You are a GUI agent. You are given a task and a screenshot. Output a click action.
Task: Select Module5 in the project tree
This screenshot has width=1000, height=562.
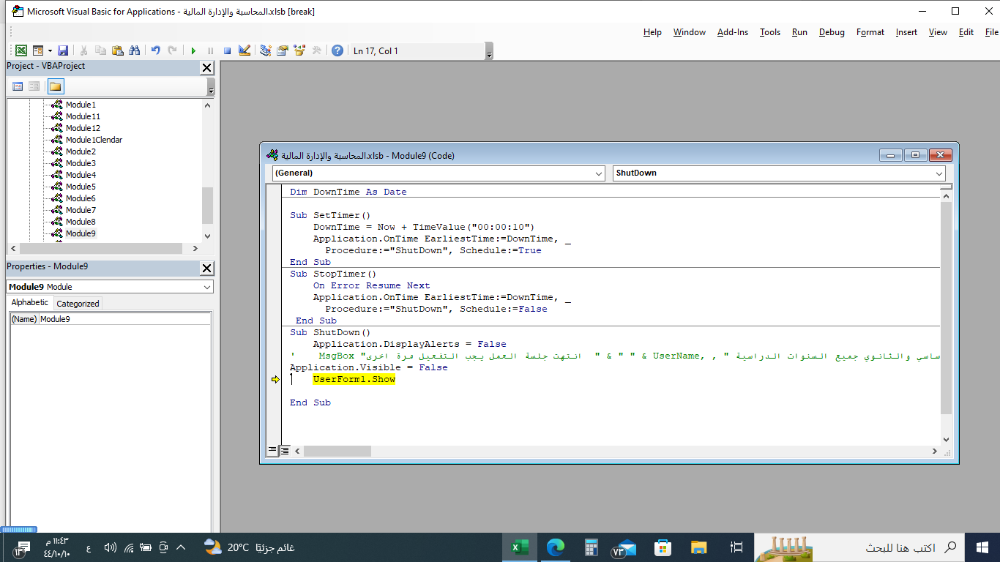pyautogui.click(x=80, y=187)
